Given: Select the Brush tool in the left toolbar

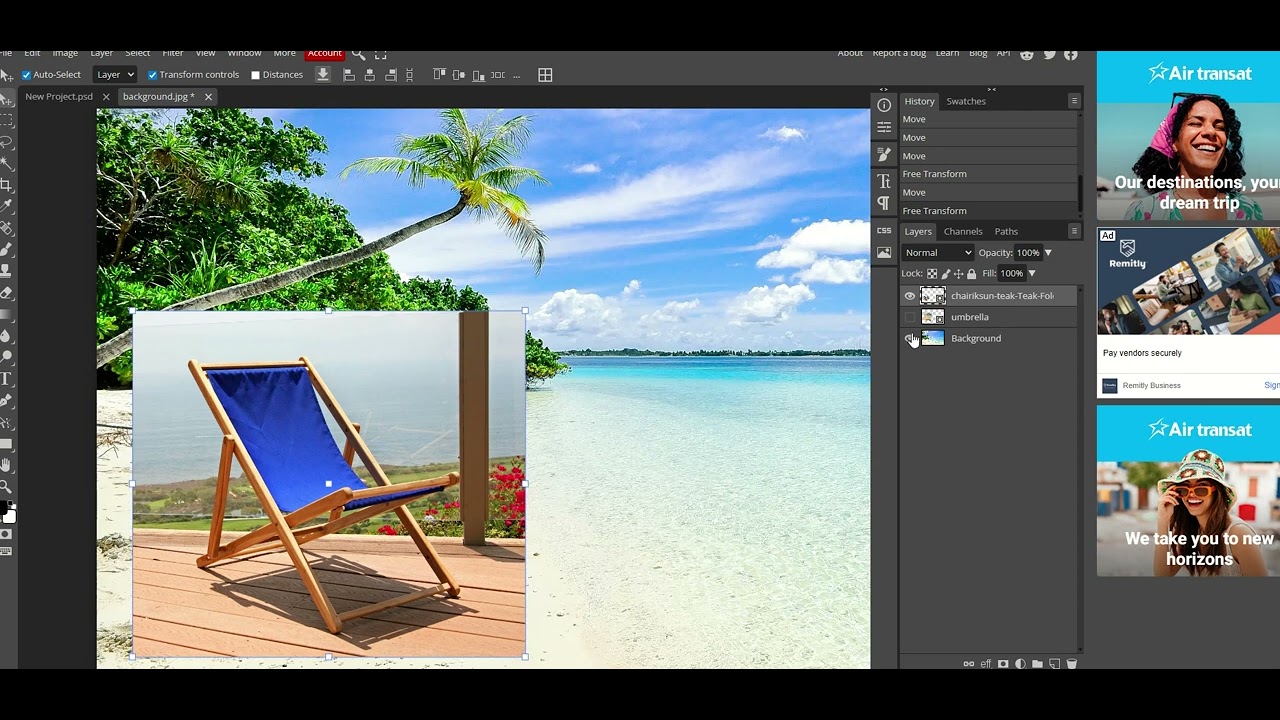Looking at the screenshot, I should click(6, 249).
